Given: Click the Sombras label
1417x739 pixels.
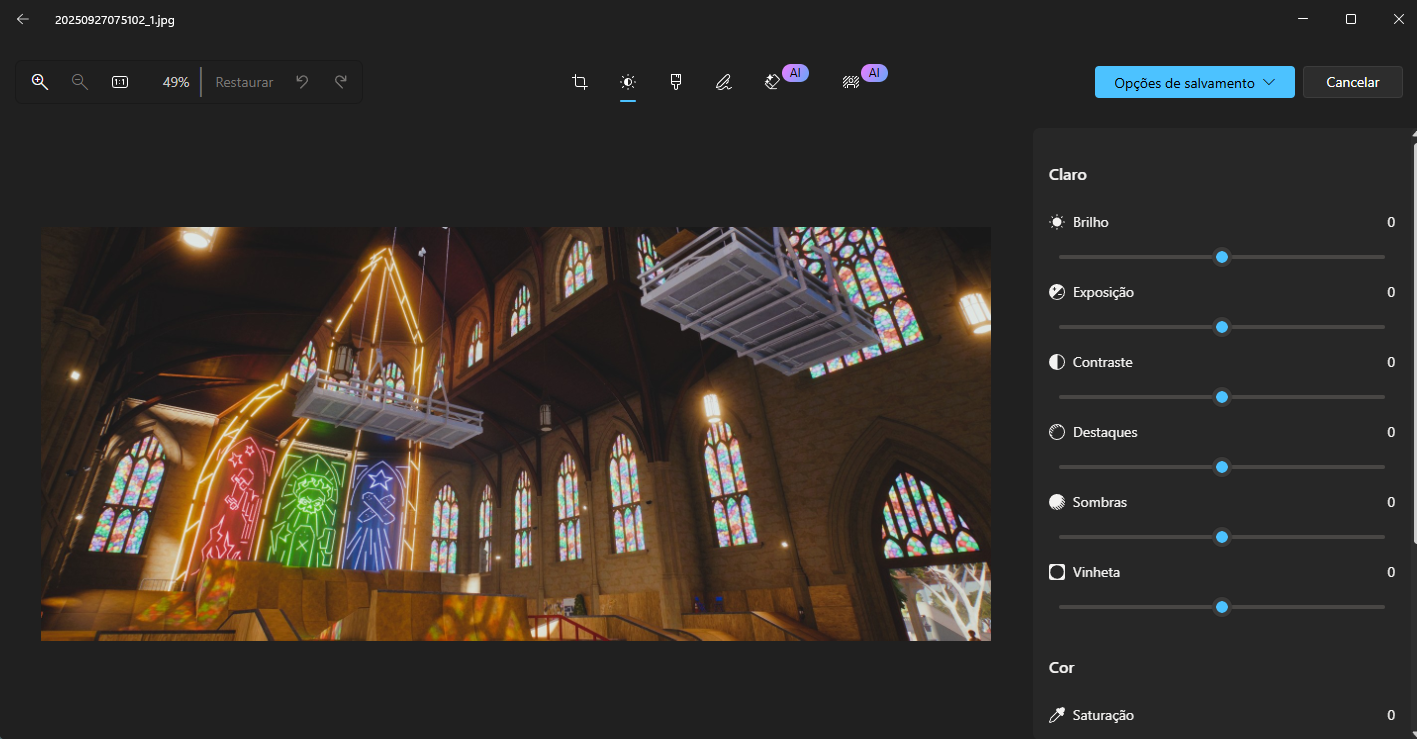Looking at the screenshot, I should pyautogui.click(x=1100, y=502).
